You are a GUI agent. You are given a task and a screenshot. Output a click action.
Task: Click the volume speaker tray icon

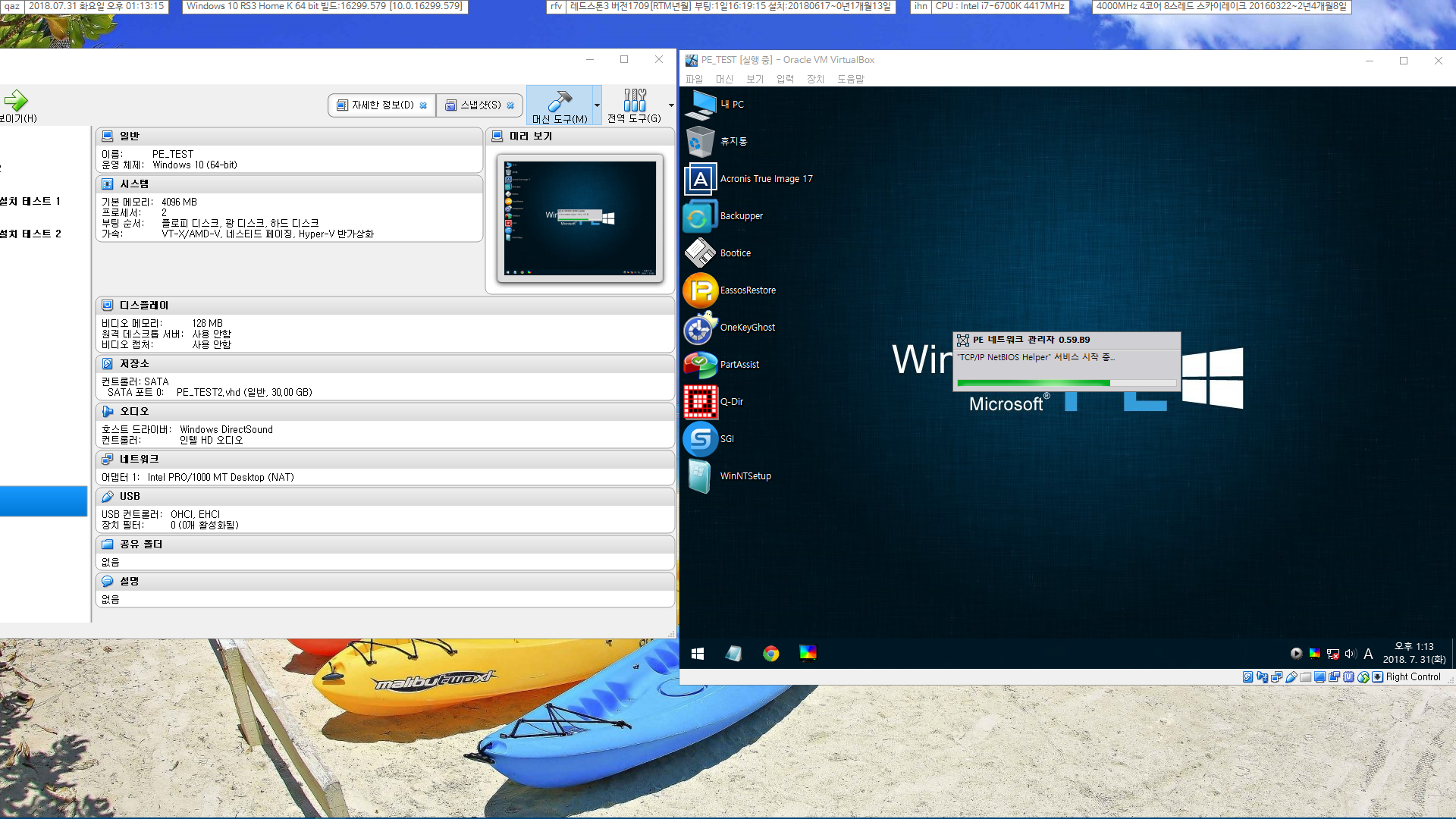pos(1350,654)
